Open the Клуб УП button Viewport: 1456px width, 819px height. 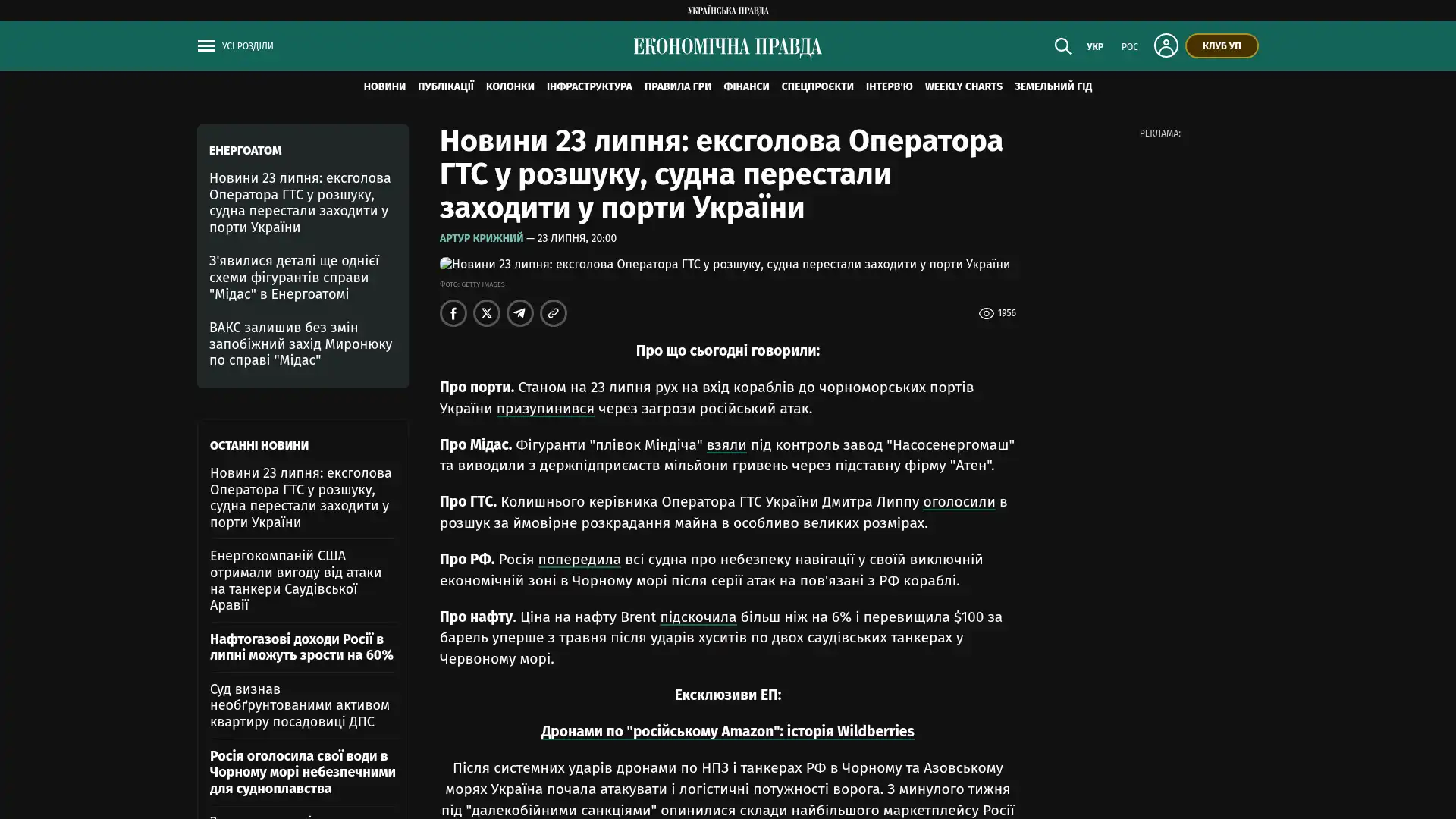[x=1222, y=45]
